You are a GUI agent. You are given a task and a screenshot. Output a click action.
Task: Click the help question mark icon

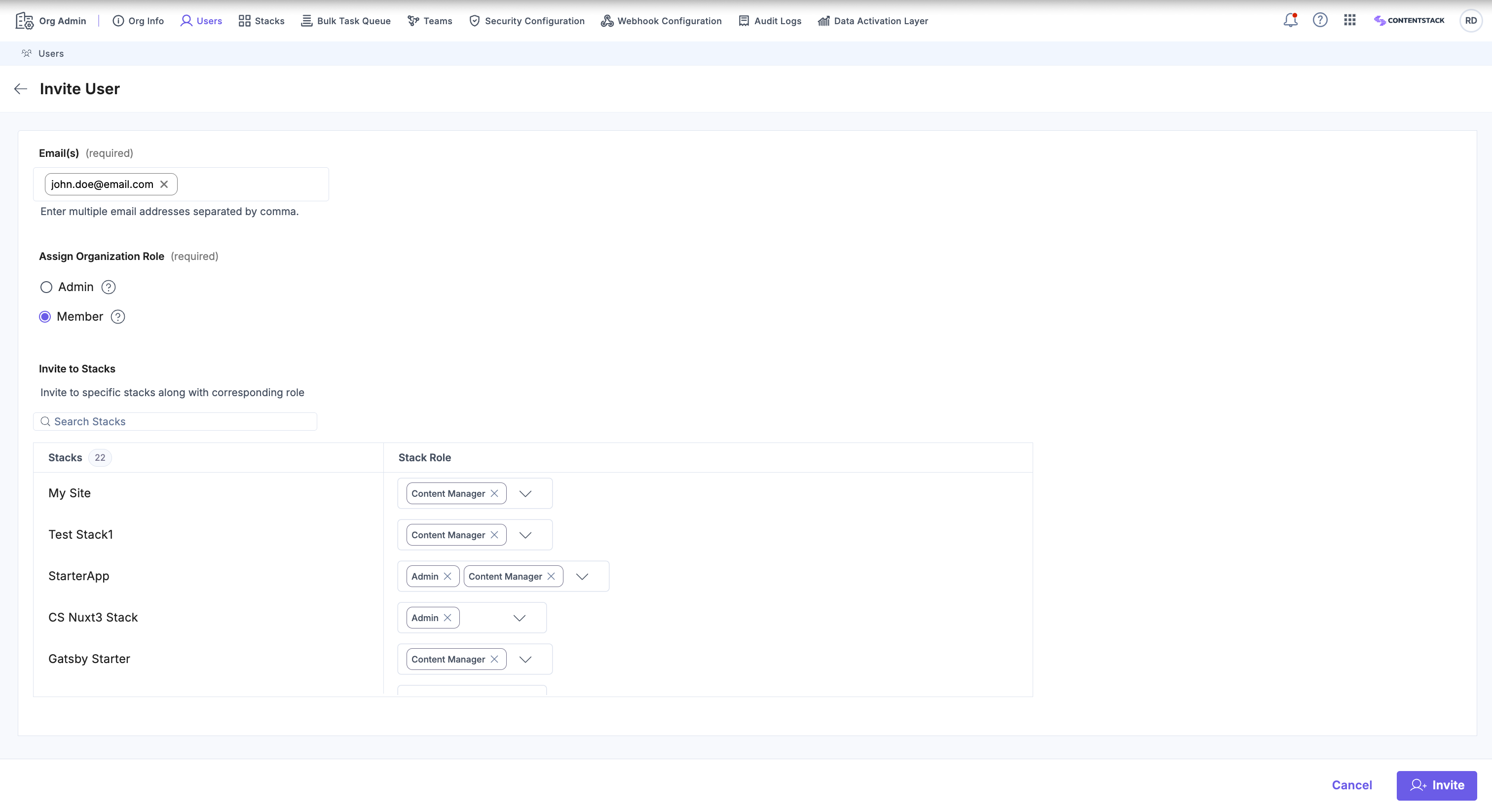pos(1320,20)
